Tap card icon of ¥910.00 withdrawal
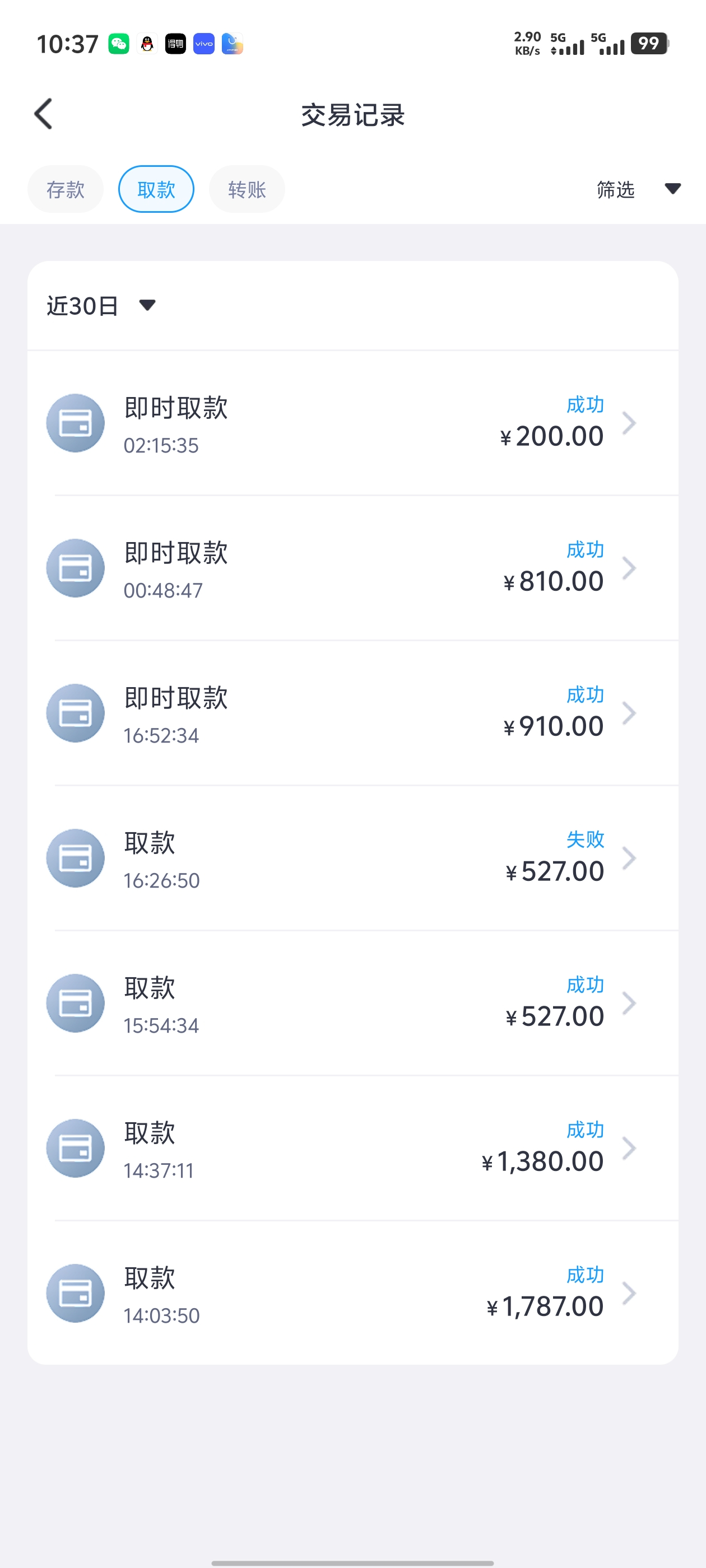Viewport: 706px width, 1568px height. [x=76, y=713]
